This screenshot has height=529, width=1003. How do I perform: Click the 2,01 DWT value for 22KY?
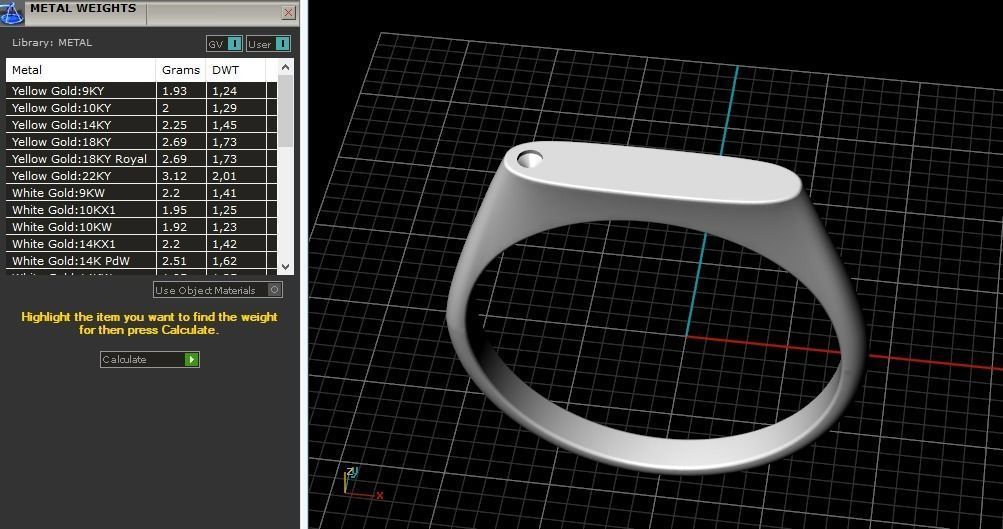point(225,176)
